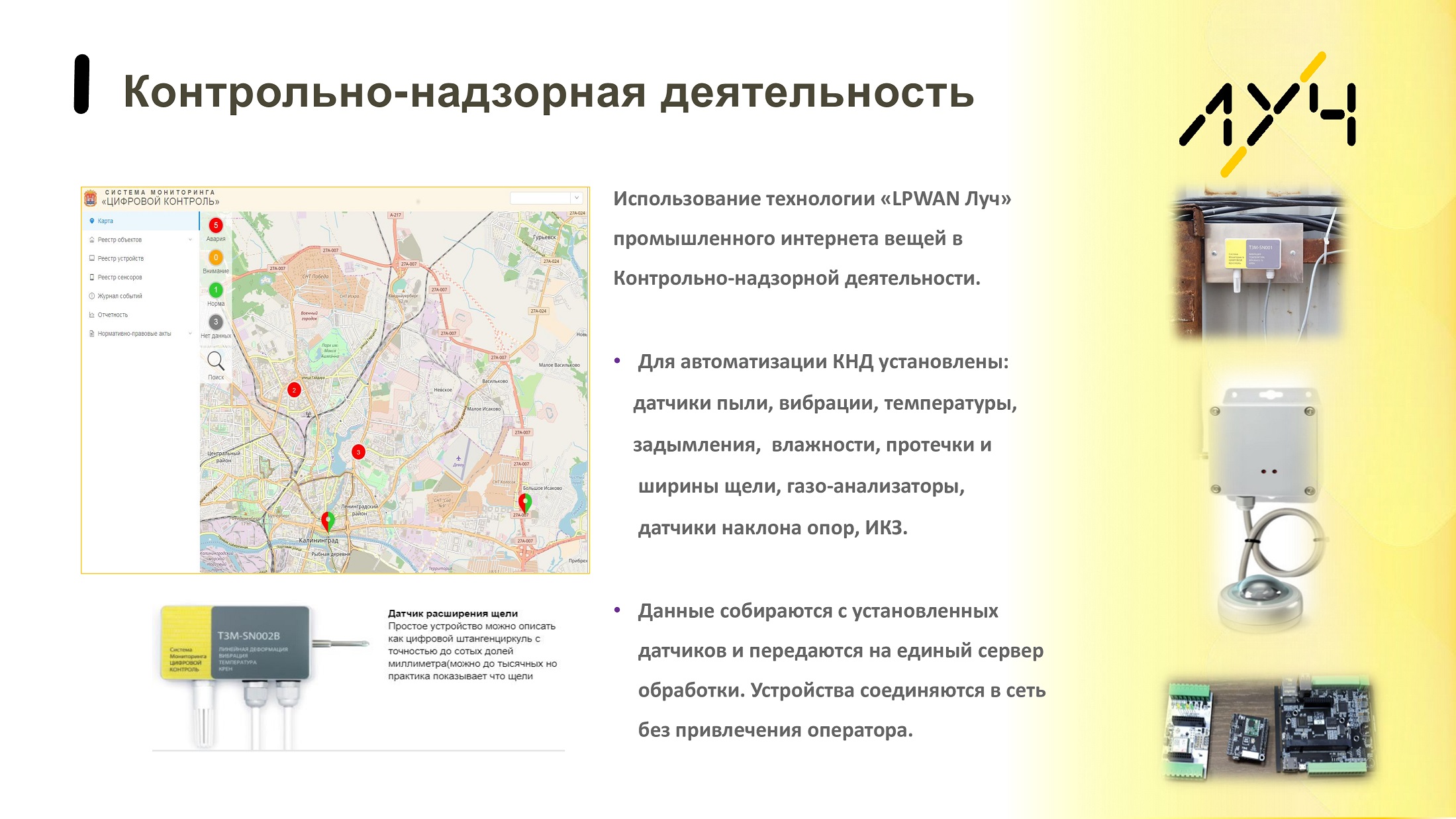1456x819 pixels.
Task: Open the top-right dropdown arrow
Action: point(577,198)
